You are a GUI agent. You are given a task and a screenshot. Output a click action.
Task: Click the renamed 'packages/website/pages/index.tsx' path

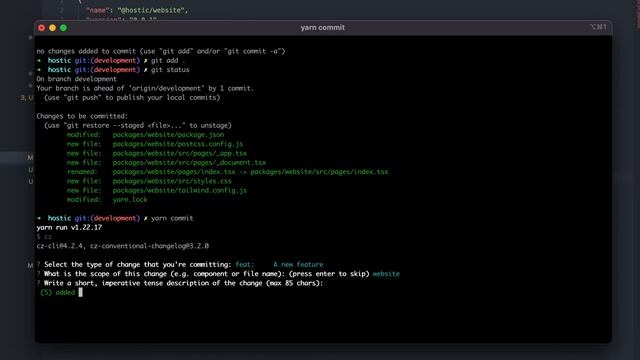174,172
